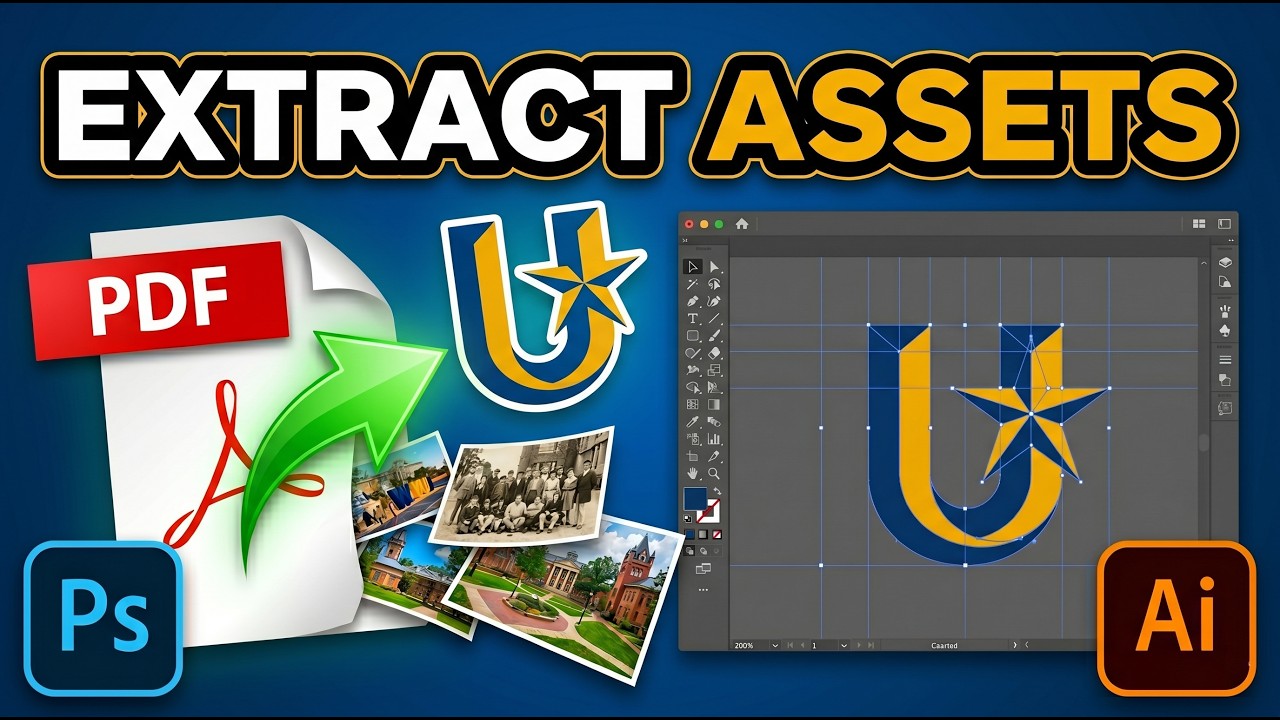Pick the Eraser tool
Image resolution: width=1280 pixels, height=720 pixels.
coord(714,353)
